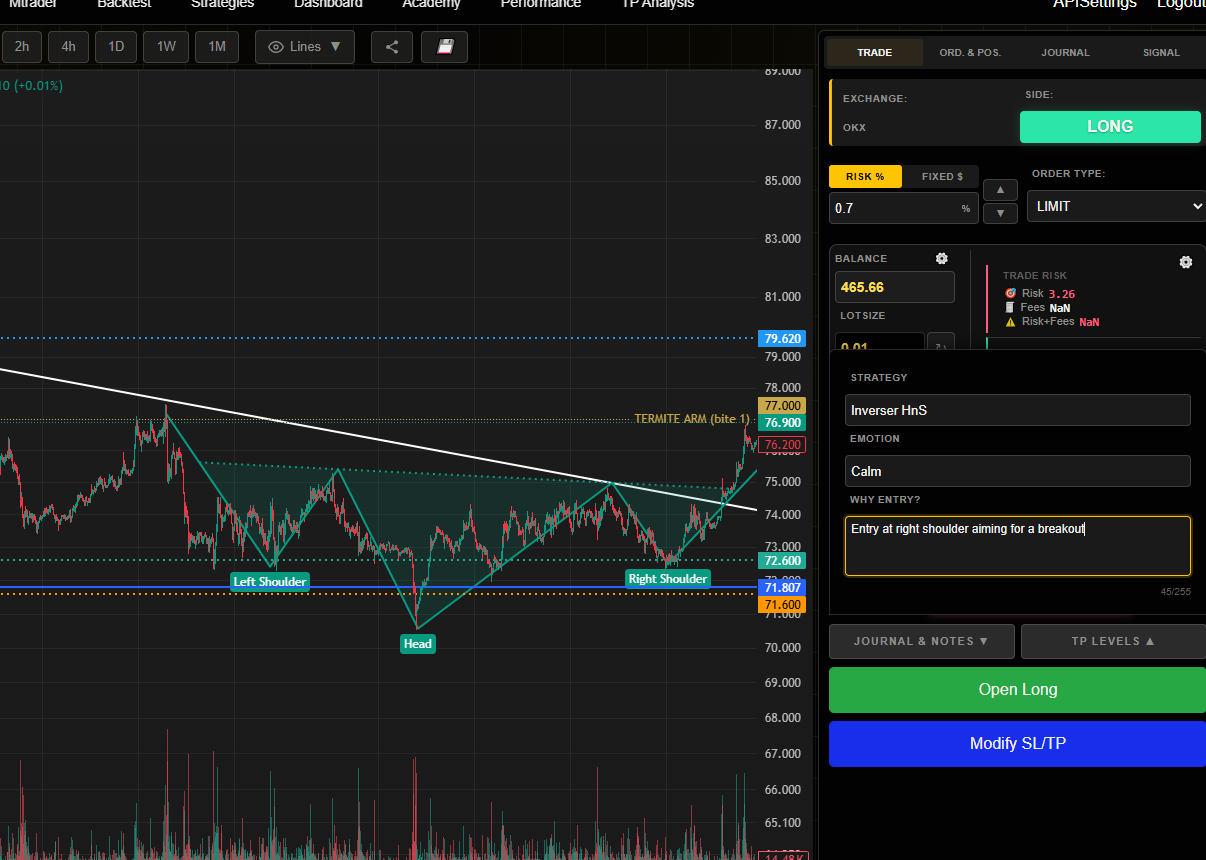The height and width of the screenshot is (860, 1206).
Task: Click the risk percent input showing 0.7
Action: (903, 208)
